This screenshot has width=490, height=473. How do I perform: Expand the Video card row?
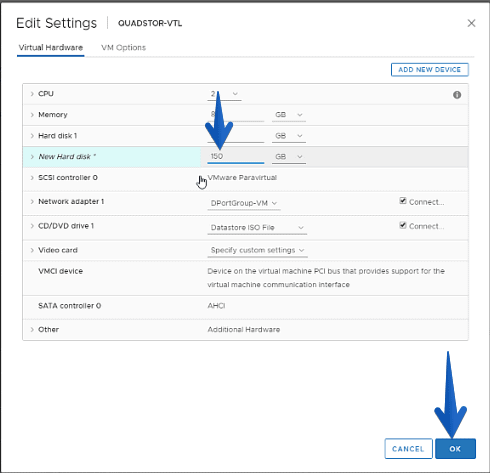32,250
